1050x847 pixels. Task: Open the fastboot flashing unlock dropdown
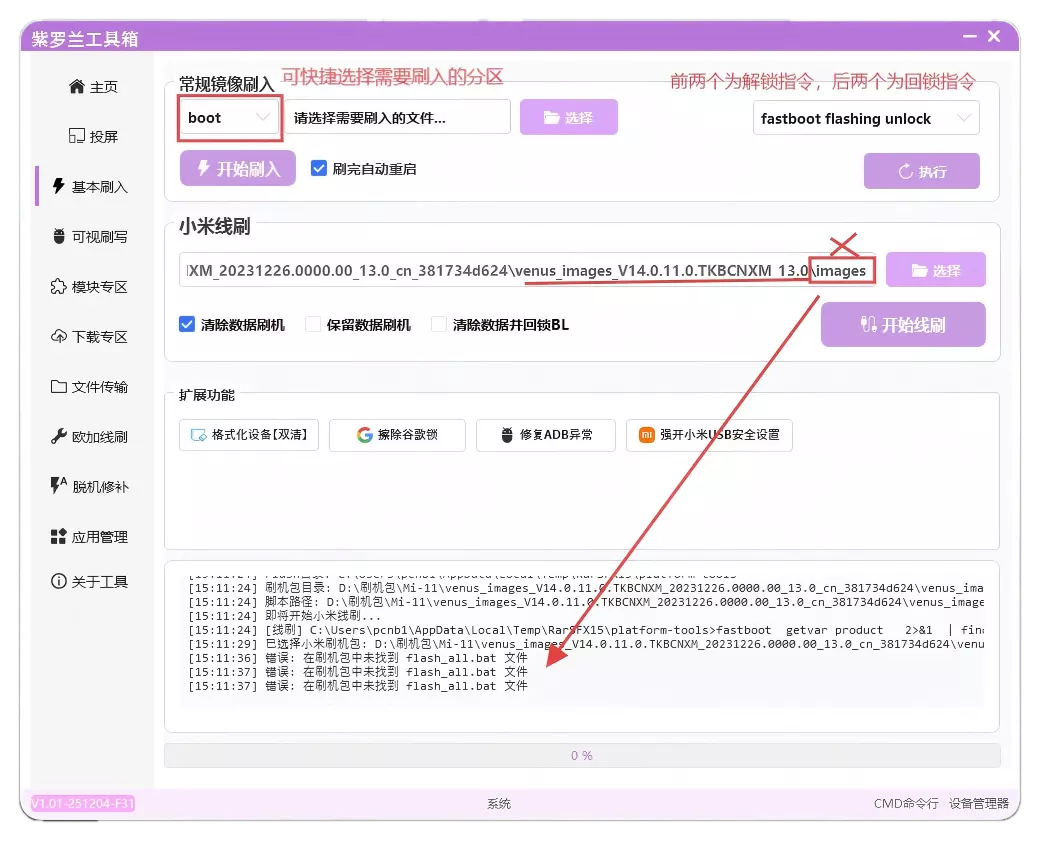pyautogui.click(x=866, y=117)
